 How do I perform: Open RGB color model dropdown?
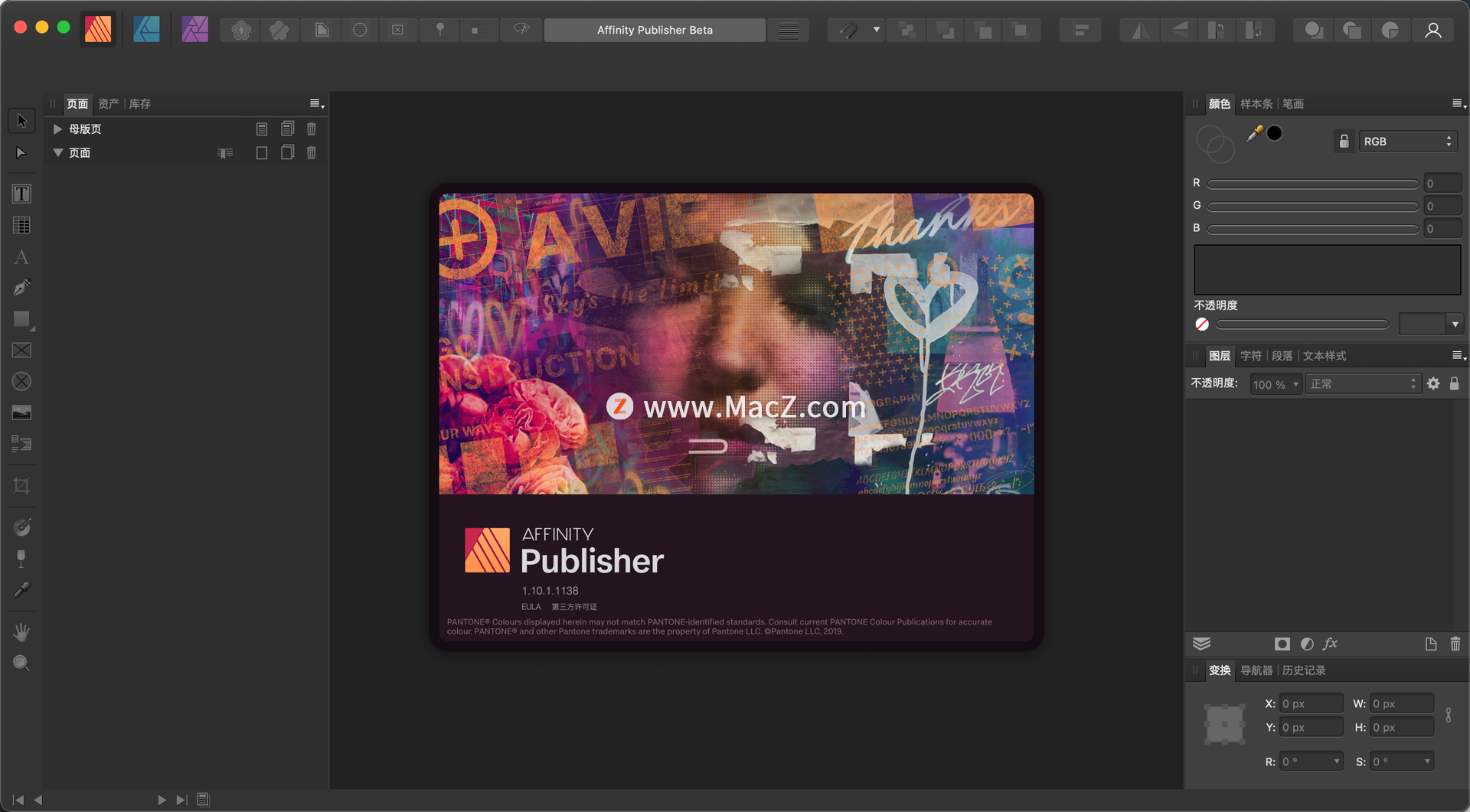[x=1407, y=142]
